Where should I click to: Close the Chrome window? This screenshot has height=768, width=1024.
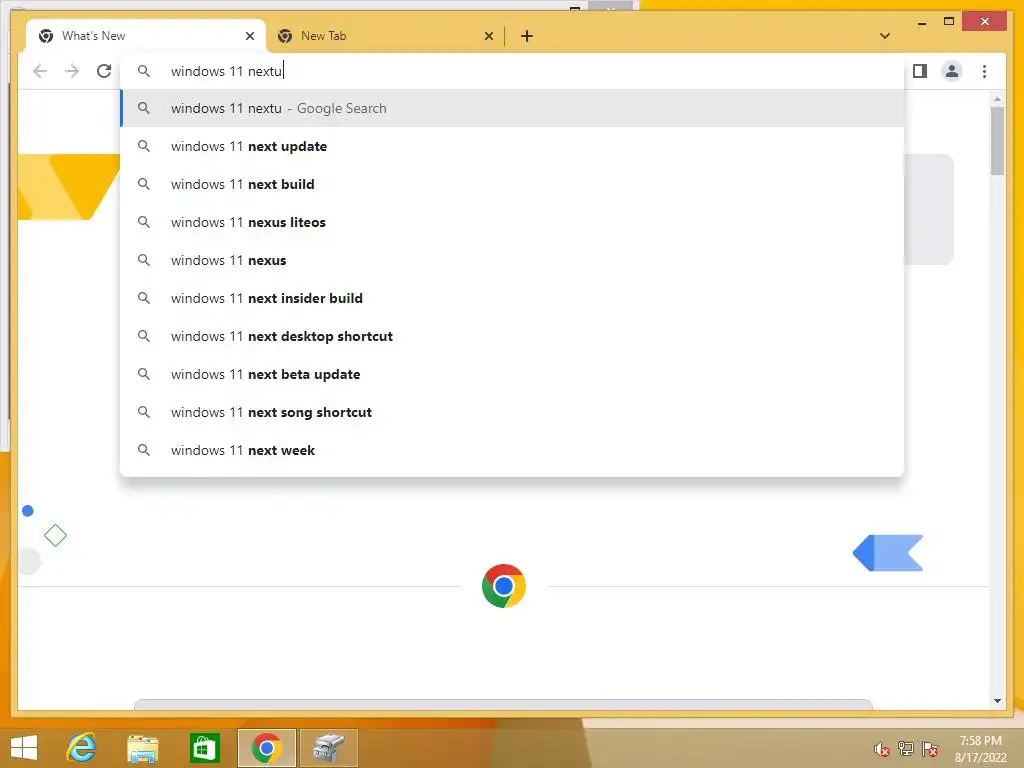[x=985, y=22]
